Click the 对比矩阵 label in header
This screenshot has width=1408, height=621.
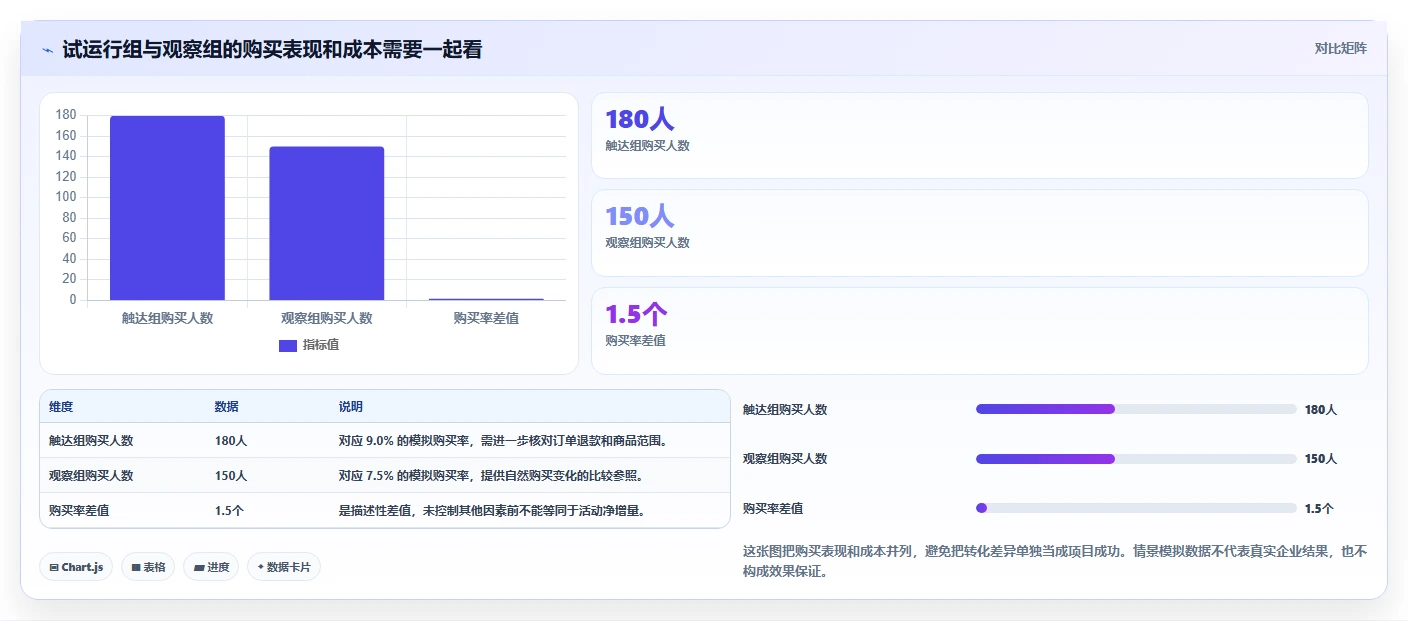click(x=1340, y=48)
